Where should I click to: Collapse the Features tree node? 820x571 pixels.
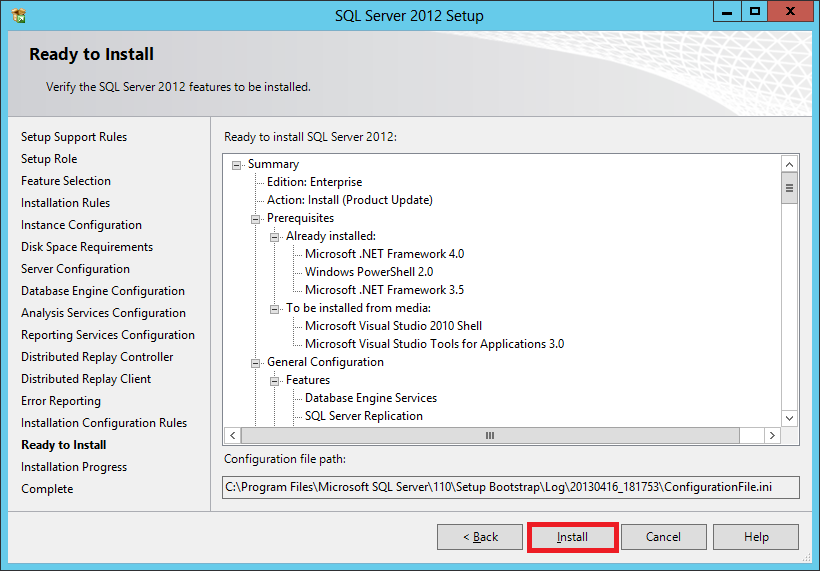coord(275,381)
